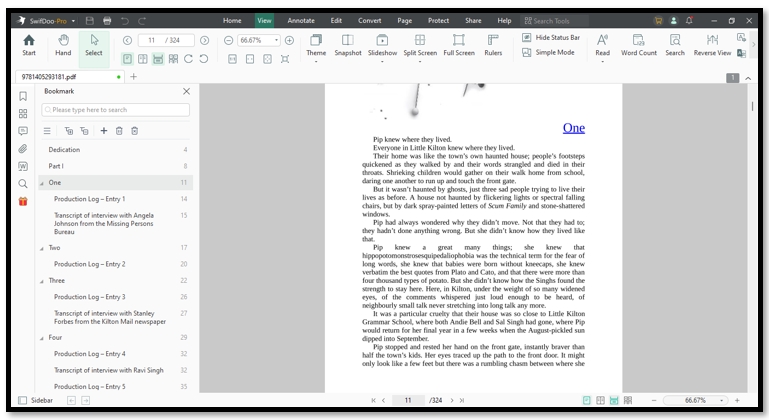Go to previous page using ribbon arrow
This screenshot has height=420, width=769.
128,40
